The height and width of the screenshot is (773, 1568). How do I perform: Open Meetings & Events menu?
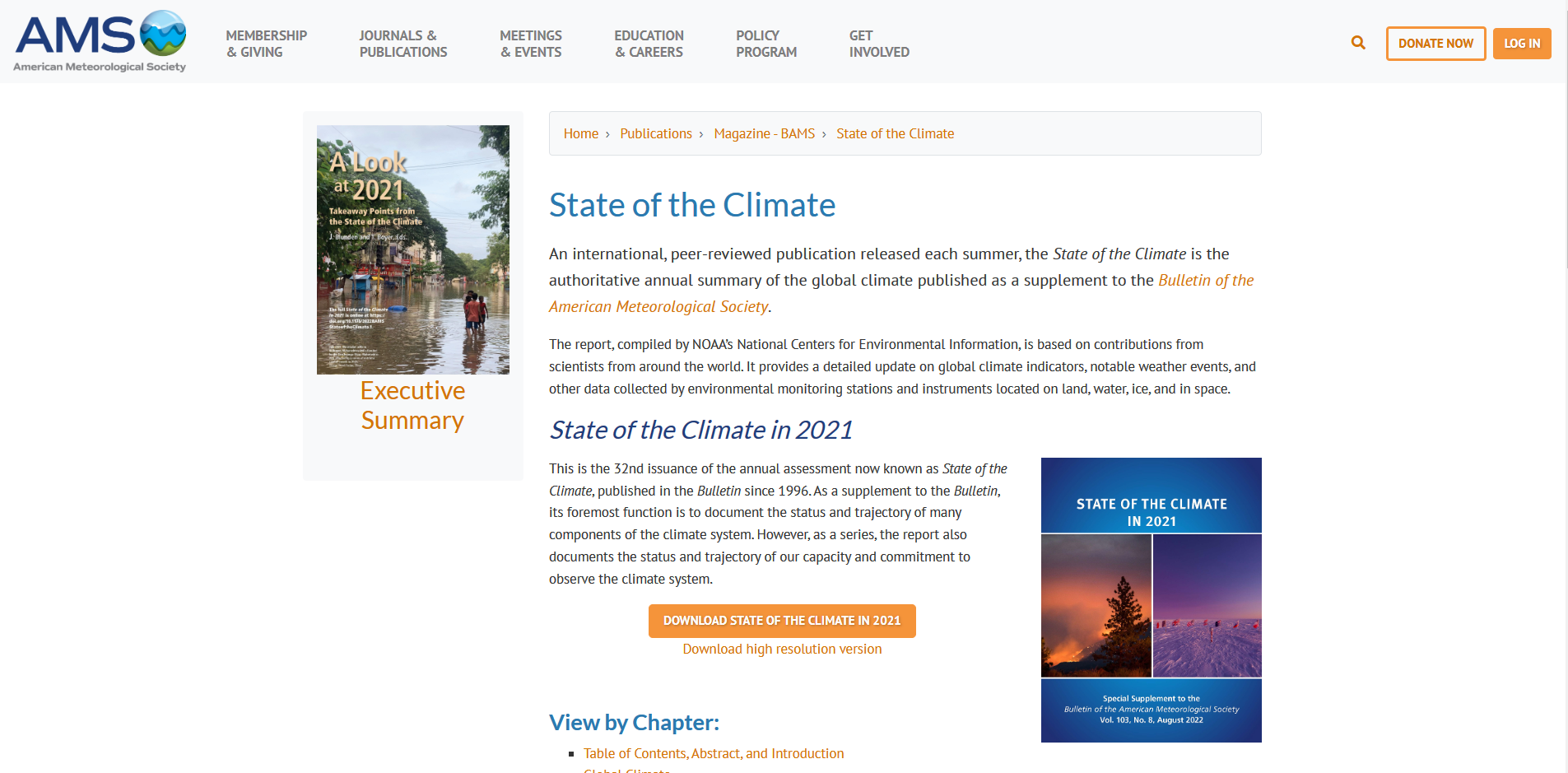531,44
